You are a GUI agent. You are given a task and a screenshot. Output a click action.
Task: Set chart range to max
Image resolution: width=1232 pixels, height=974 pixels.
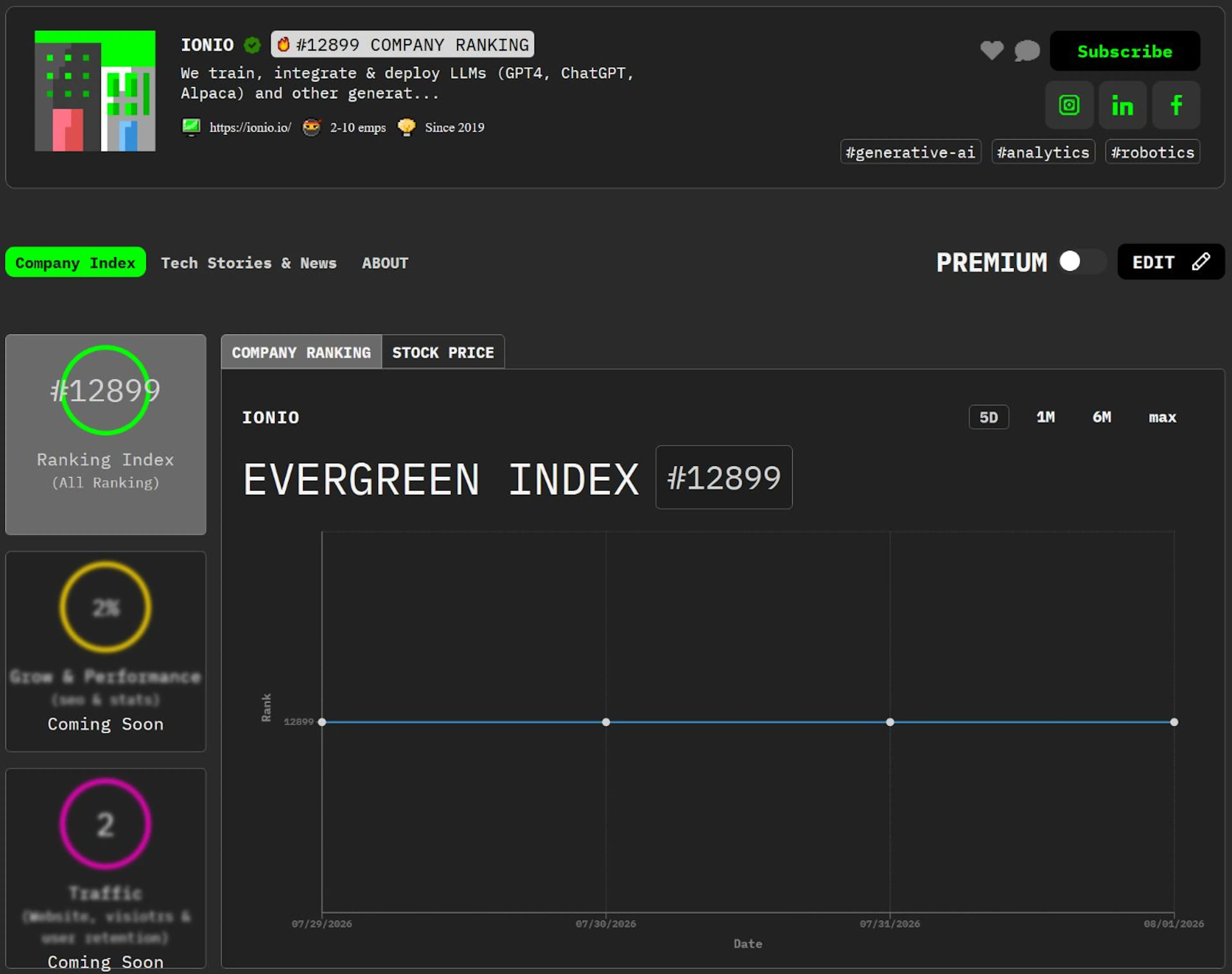1162,417
